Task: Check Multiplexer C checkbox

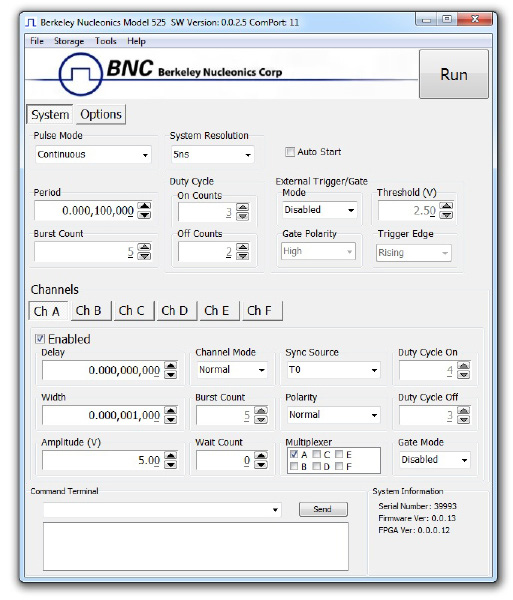Action: click(x=316, y=454)
